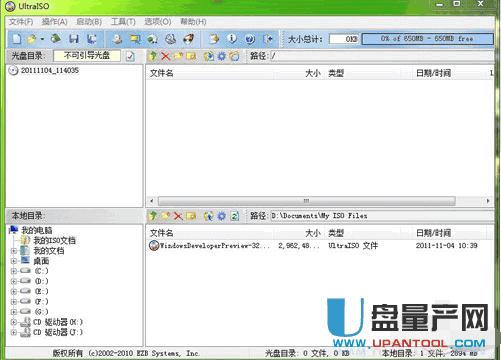Click the Save floppy disk icon

coord(74,39)
